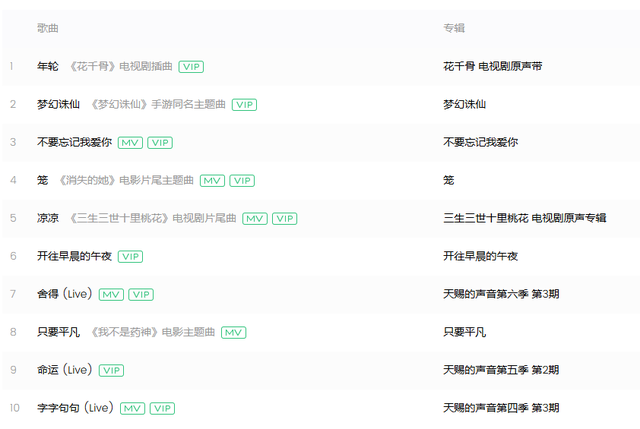
Task: Click subtitle 《梦幻诛仙》手游同名主题曲
Action: tap(158, 104)
